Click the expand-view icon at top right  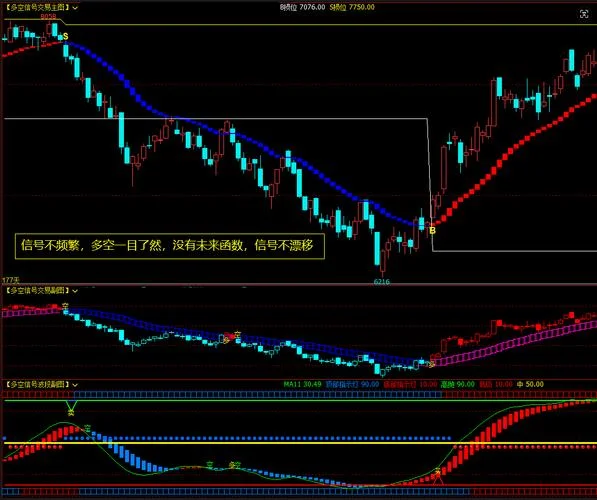[584, 14]
